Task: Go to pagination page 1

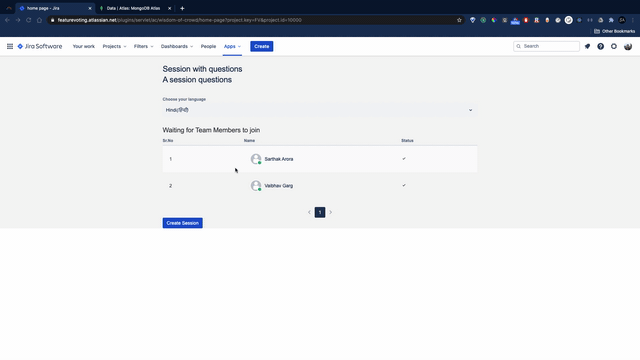Action: (320, 212)
